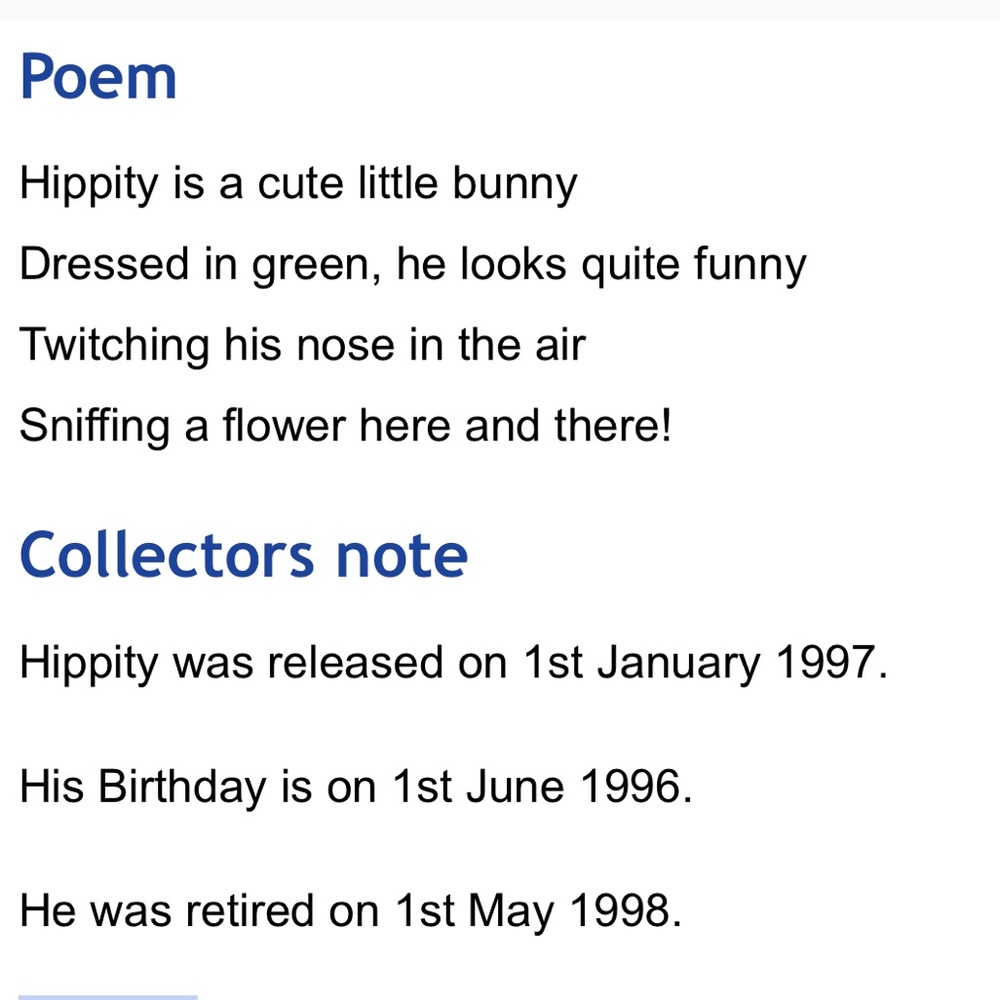Click the word bunny in the poem

point(515,184)
